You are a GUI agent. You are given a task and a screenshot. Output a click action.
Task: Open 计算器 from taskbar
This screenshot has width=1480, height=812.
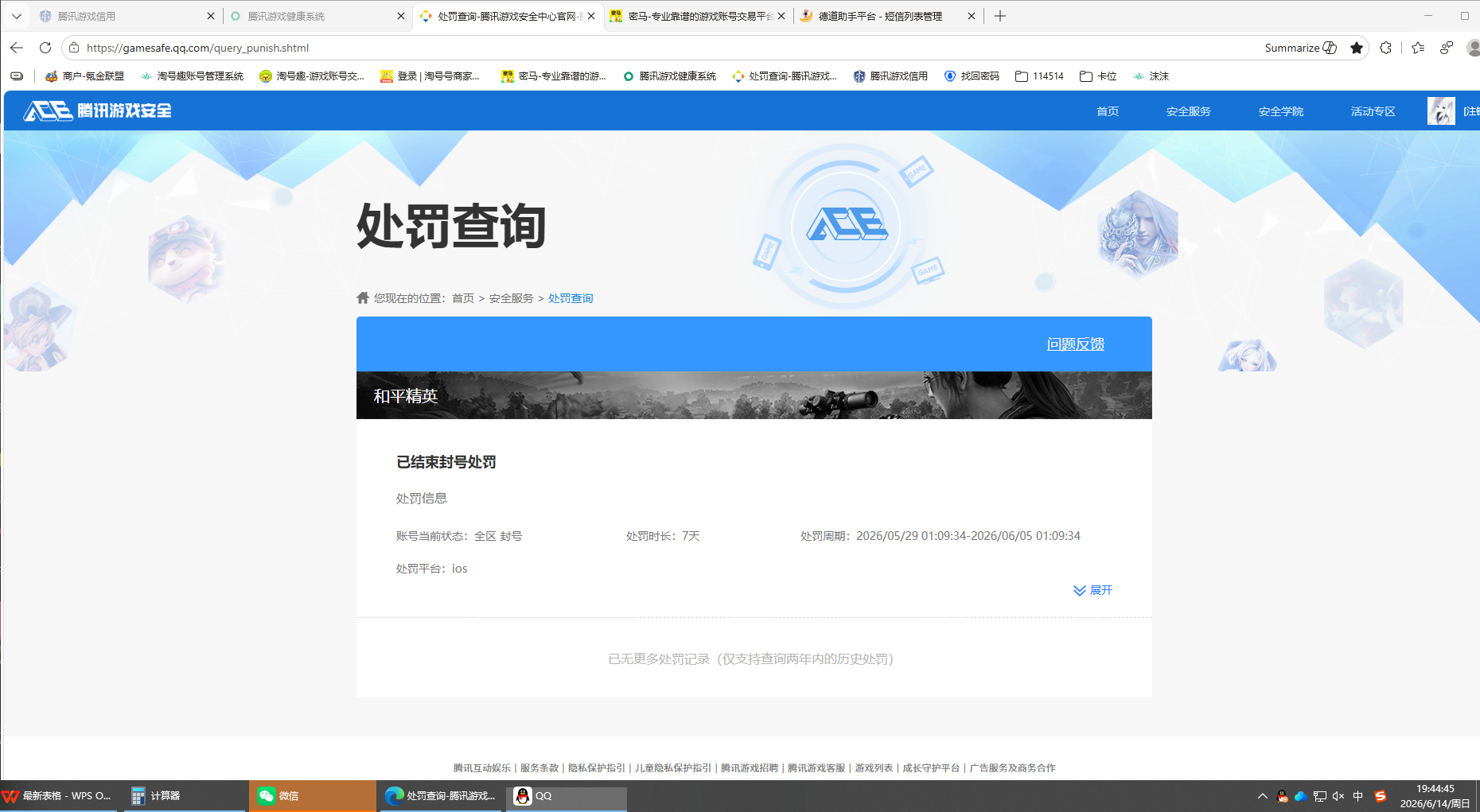click(185, 796)
